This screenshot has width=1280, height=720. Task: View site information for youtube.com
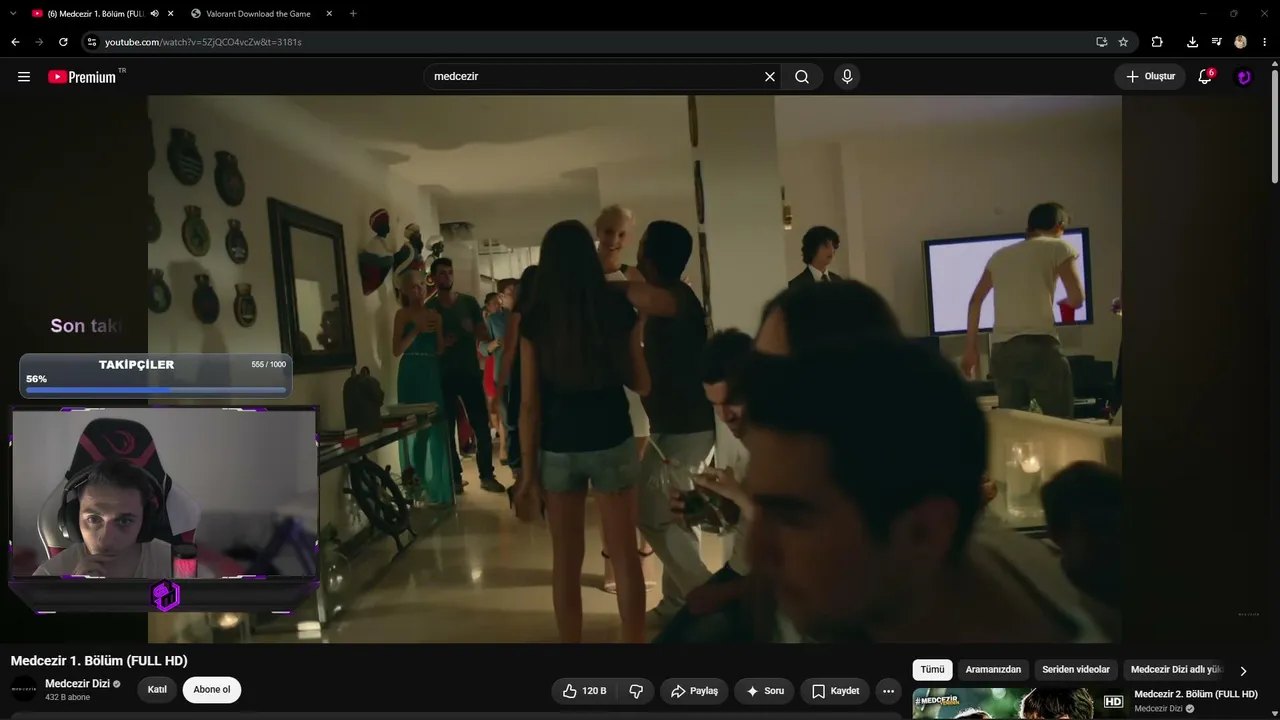tap(92, 42)
